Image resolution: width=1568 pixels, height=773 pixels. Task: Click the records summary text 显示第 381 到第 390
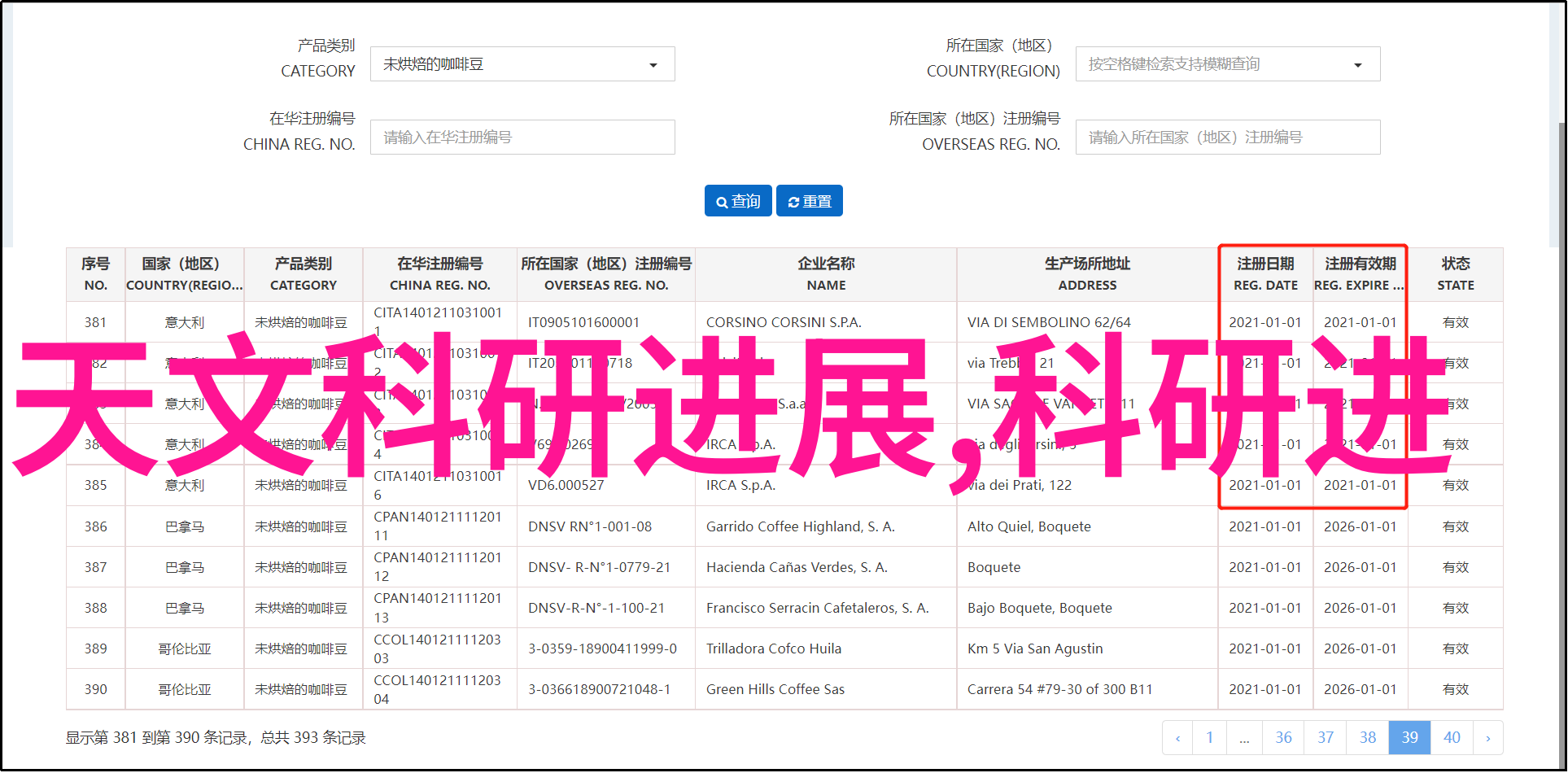tap(216, 738)
